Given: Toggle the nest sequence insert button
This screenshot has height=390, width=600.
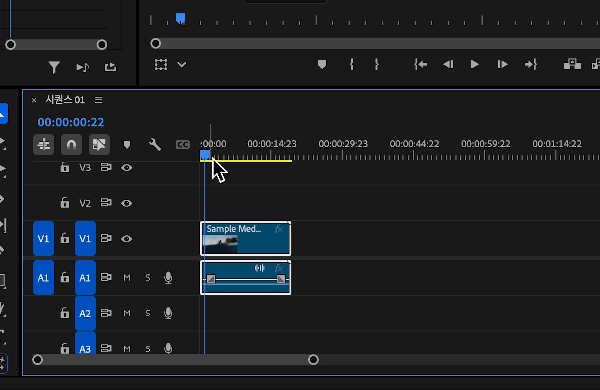Looking at the screenshot, I should 44,145.
